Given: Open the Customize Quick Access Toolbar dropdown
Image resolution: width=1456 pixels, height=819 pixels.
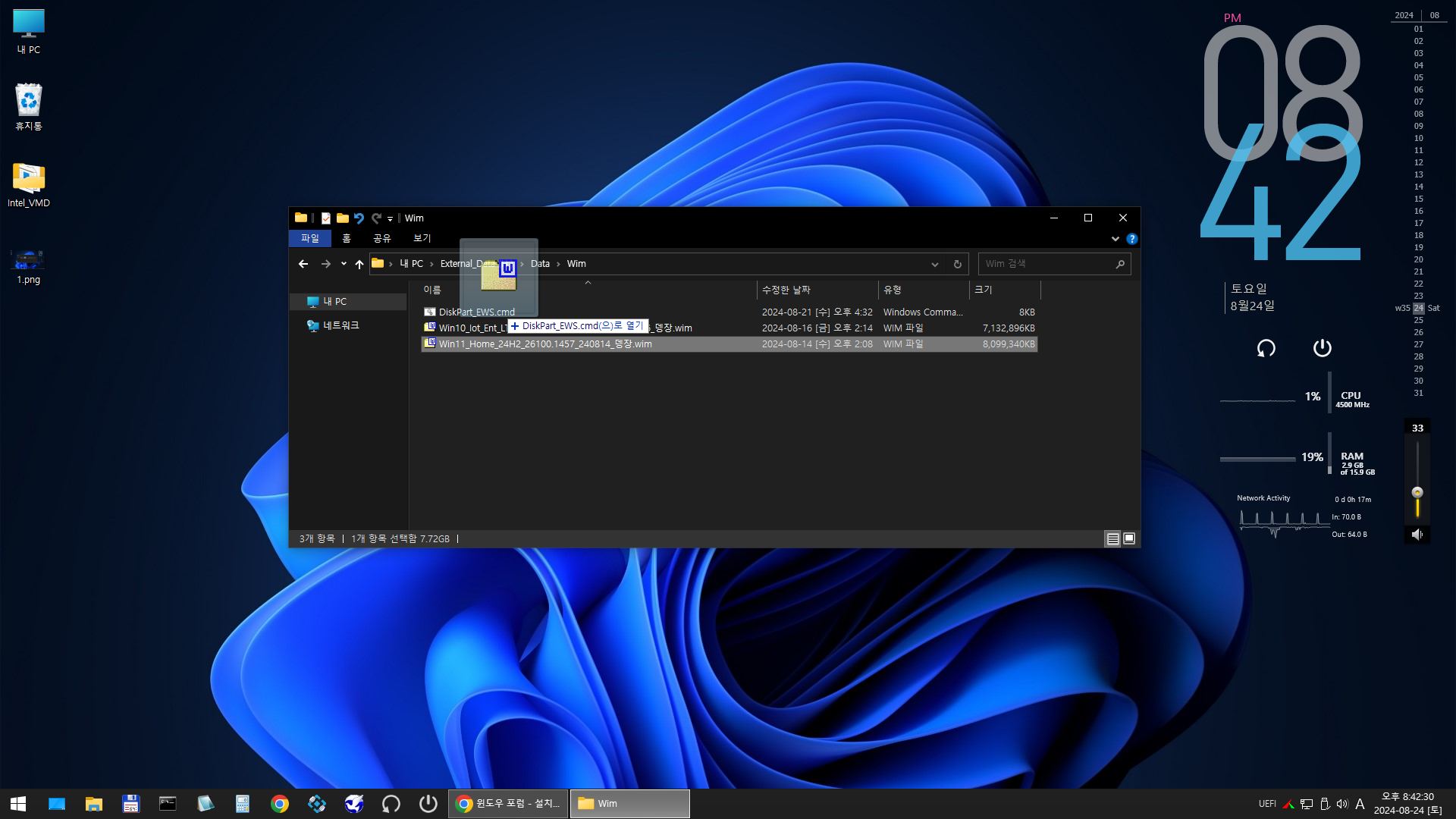Looking at the screenshot, I should [x=390, y=219].
